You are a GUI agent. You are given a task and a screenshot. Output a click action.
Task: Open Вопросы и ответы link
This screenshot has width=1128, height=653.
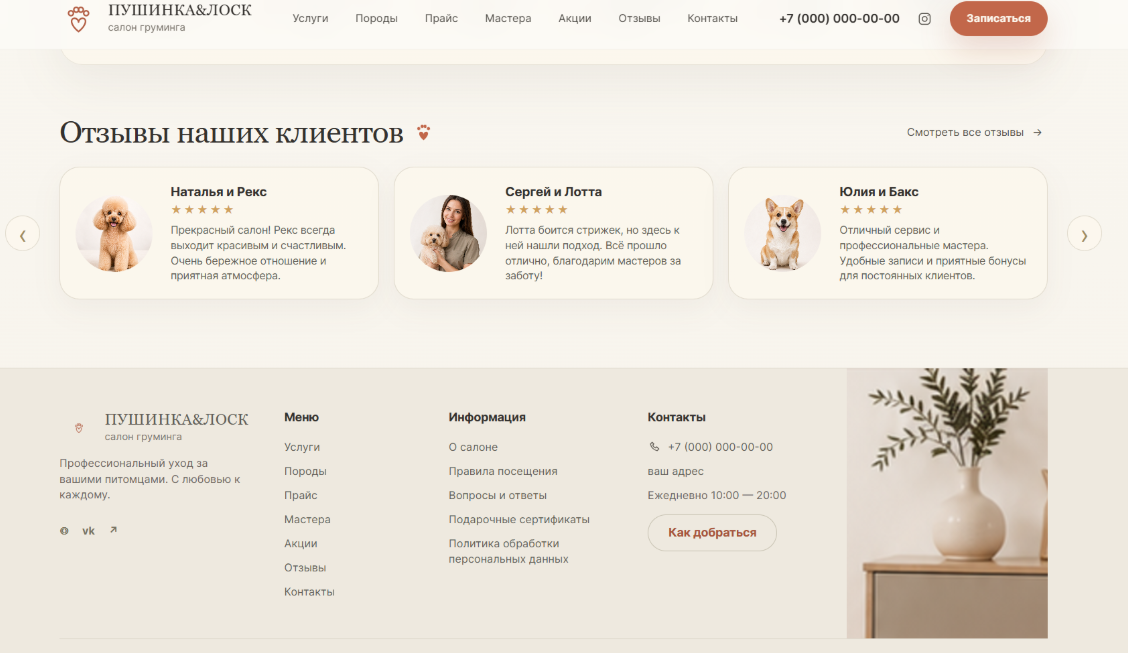tap(498, 496)
